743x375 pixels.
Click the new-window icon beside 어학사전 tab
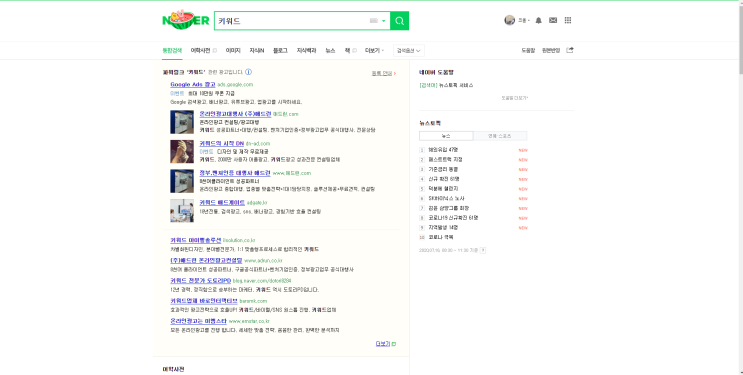[215, 50]
